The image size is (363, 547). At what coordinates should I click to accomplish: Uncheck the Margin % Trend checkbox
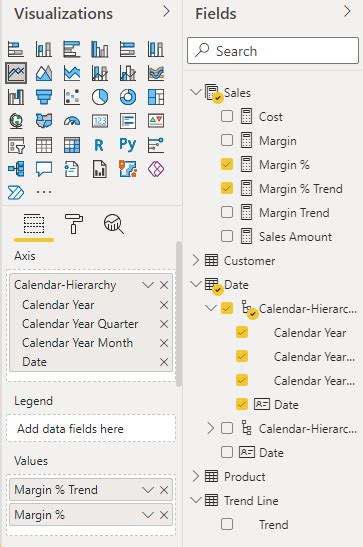(x=227, y=188)
